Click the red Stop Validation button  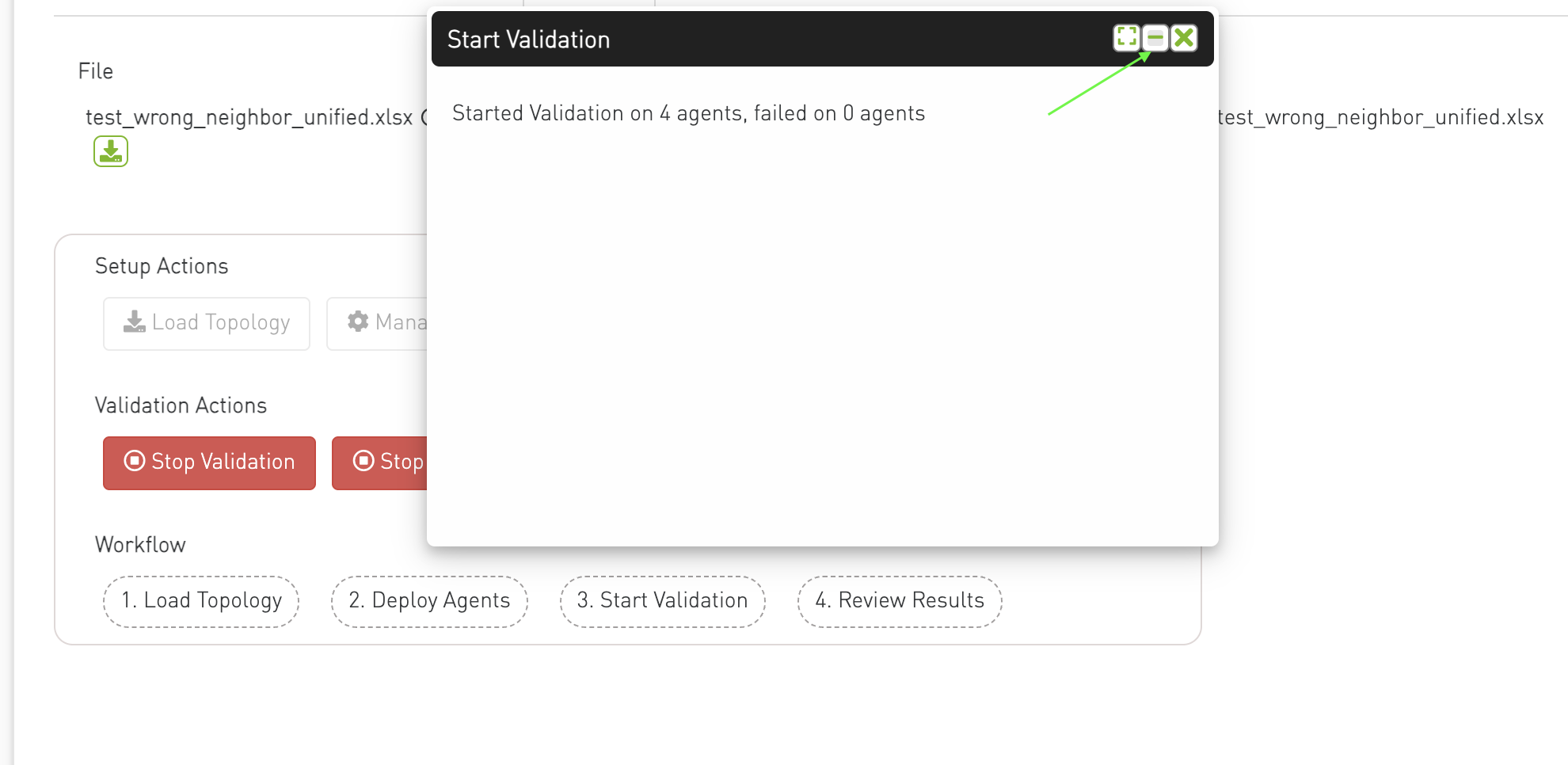coord(209,462)
